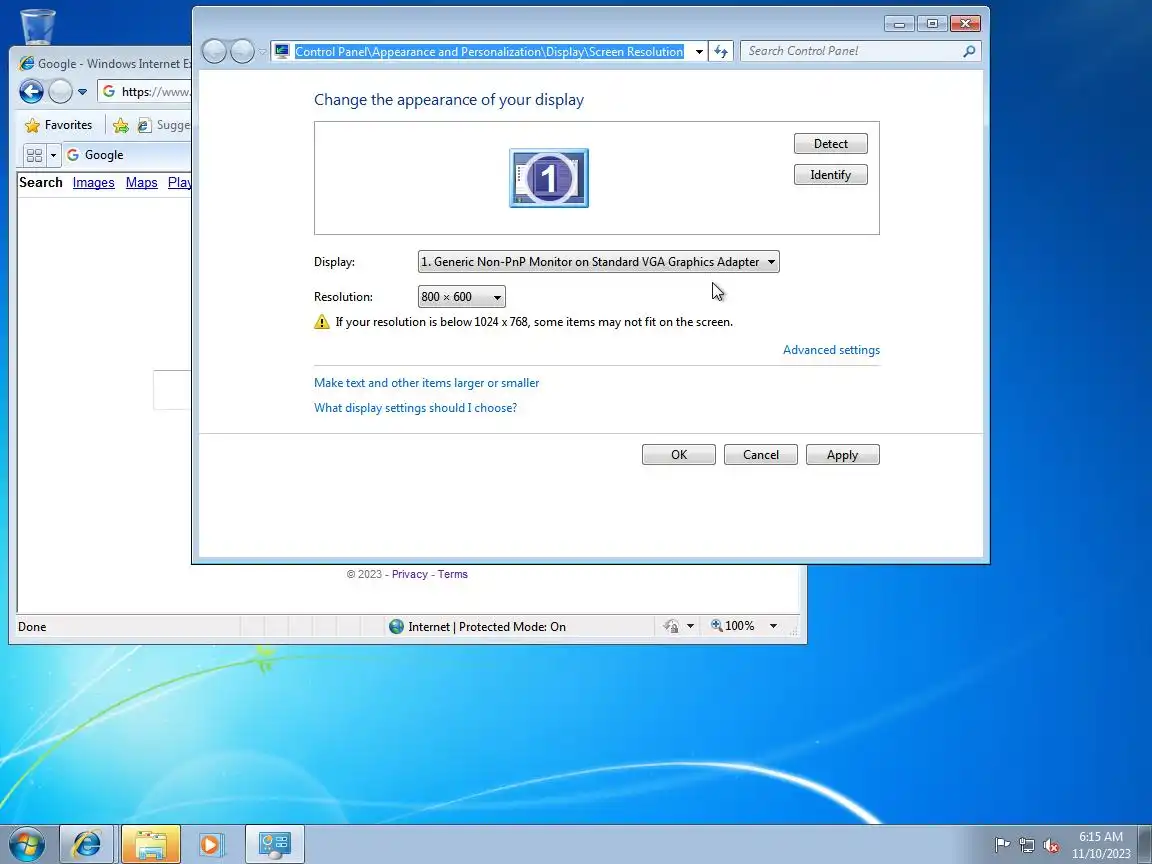Open dropdown next to IE status bar padlock

690,626
